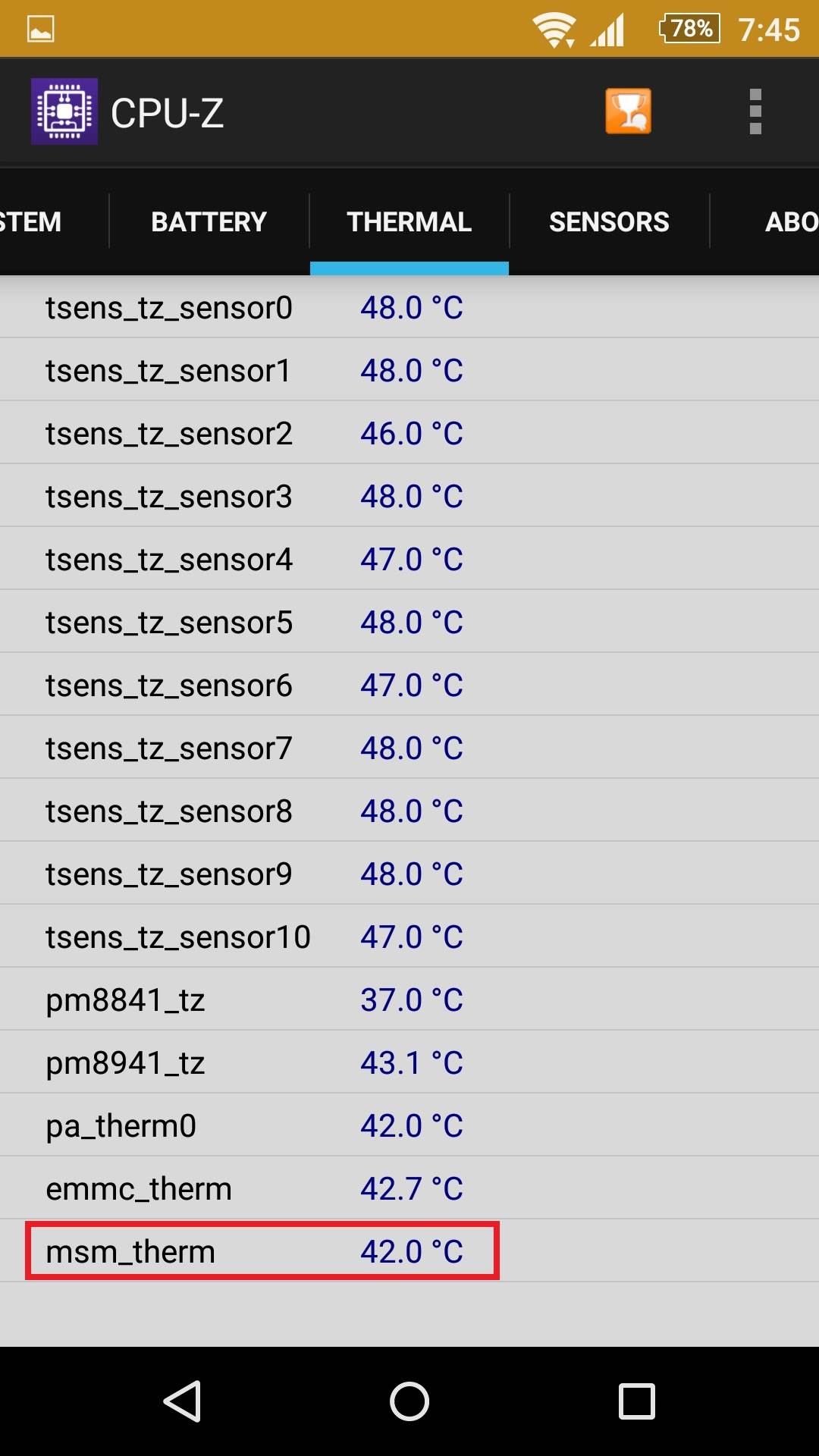Image resolution: width=819 pixels, height=1456 pixels.
Task: Switch to the Battery tab
Action: [x=209, y=221]
